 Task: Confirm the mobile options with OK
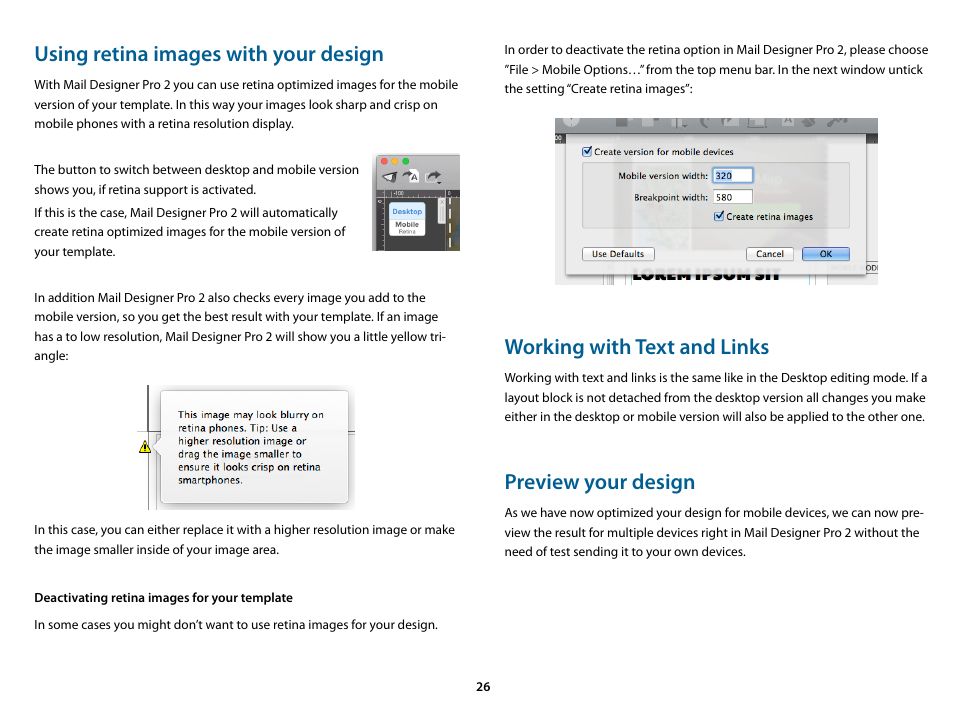pyautogui.click(x=826, y=254)
